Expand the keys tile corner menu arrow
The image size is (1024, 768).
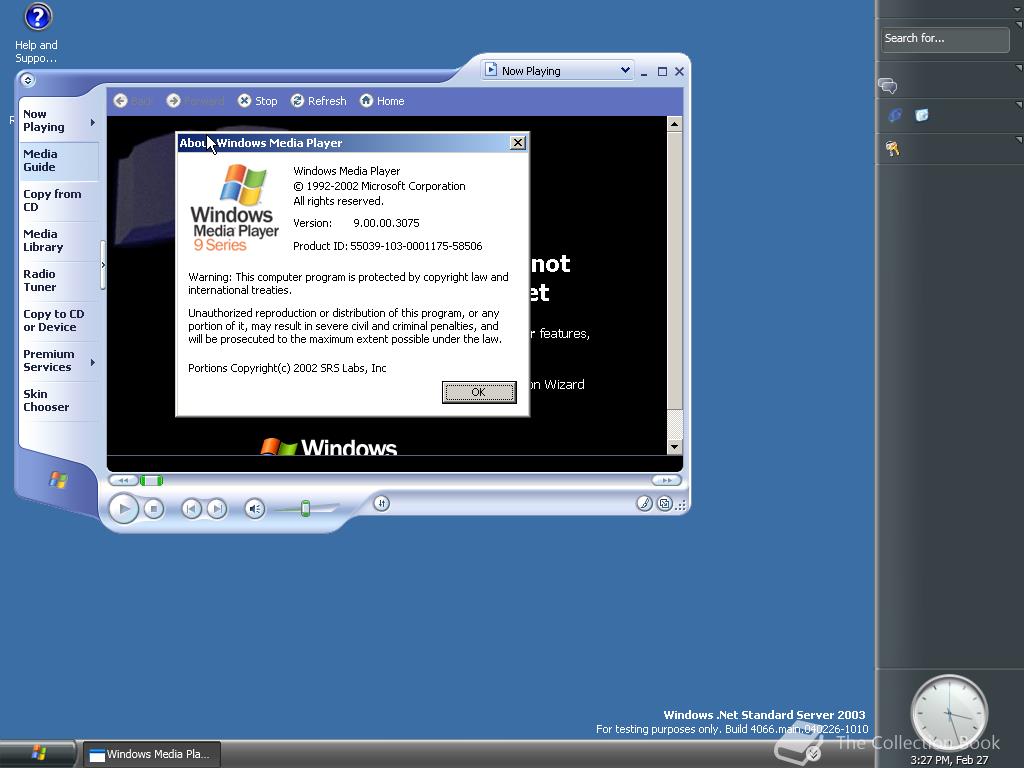[x=1019, y=139]
